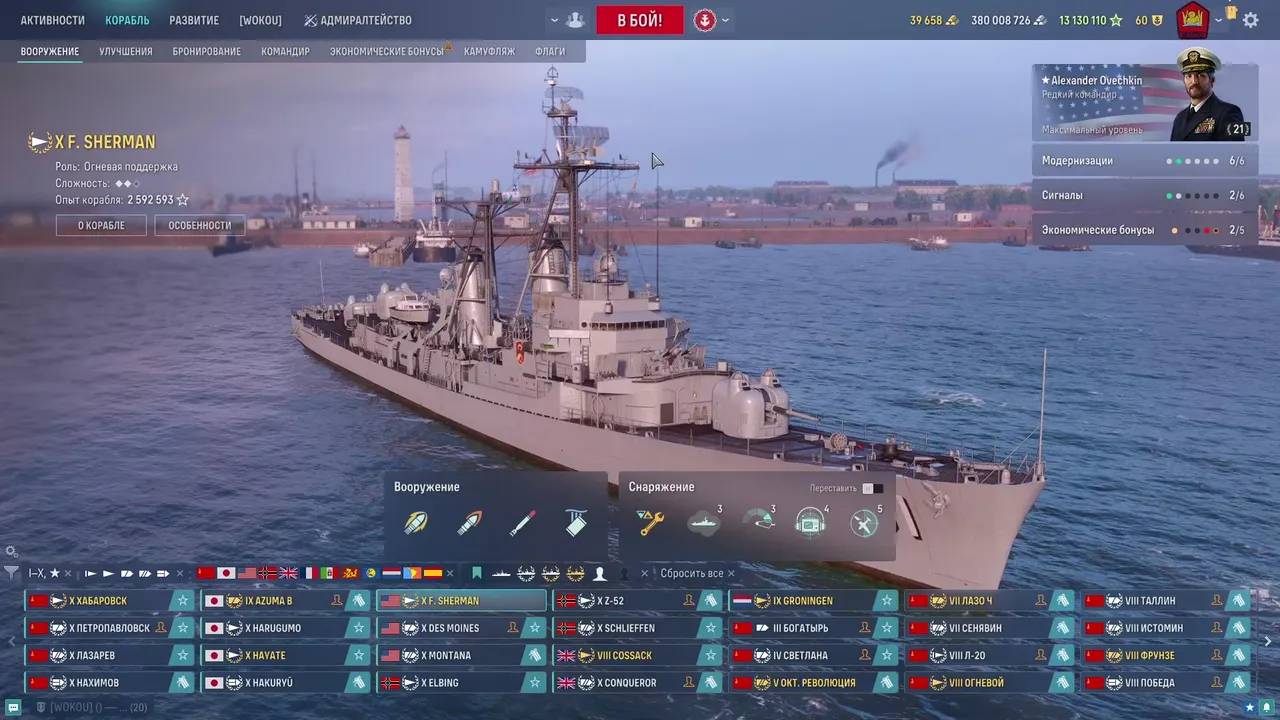Filter carousel by USA flag
1280x720 pixels.
247,573
